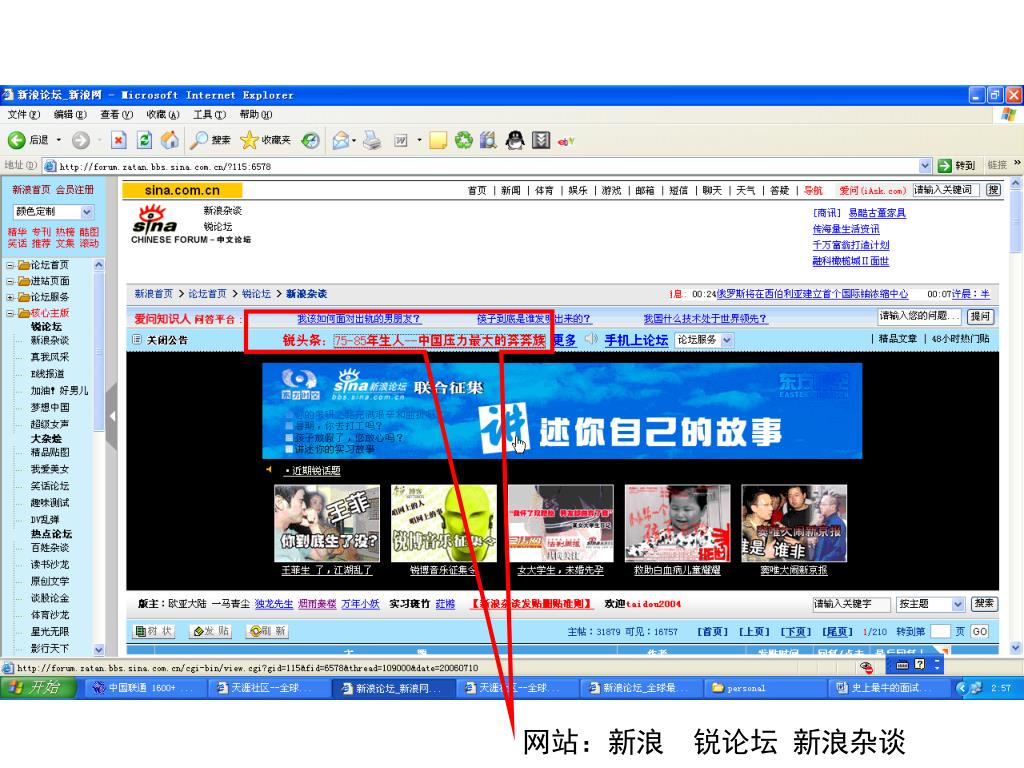Screen dimensions: 1024x768
Task: Click the 手机上论坛 link
Action: point(636,340)
